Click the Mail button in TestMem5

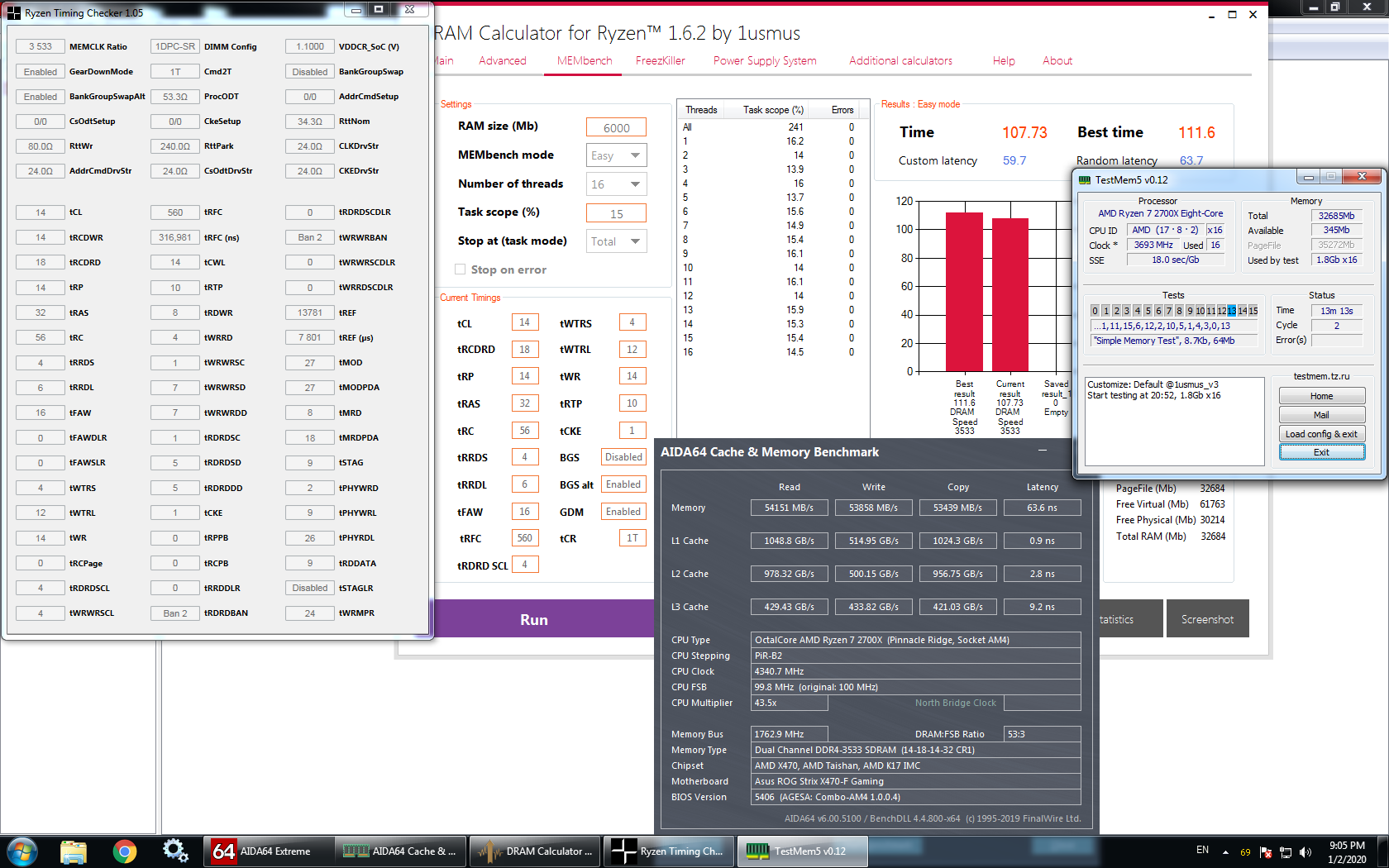click(x=1321, y=415)
